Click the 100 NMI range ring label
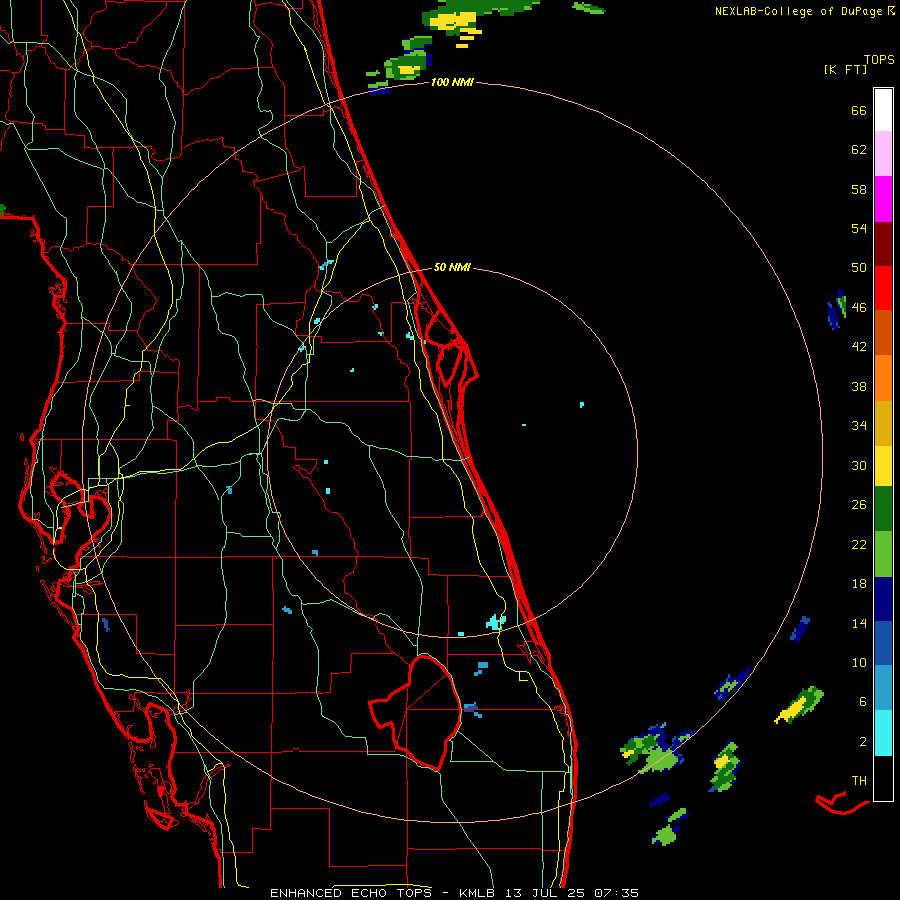 [x=452, y=83]
